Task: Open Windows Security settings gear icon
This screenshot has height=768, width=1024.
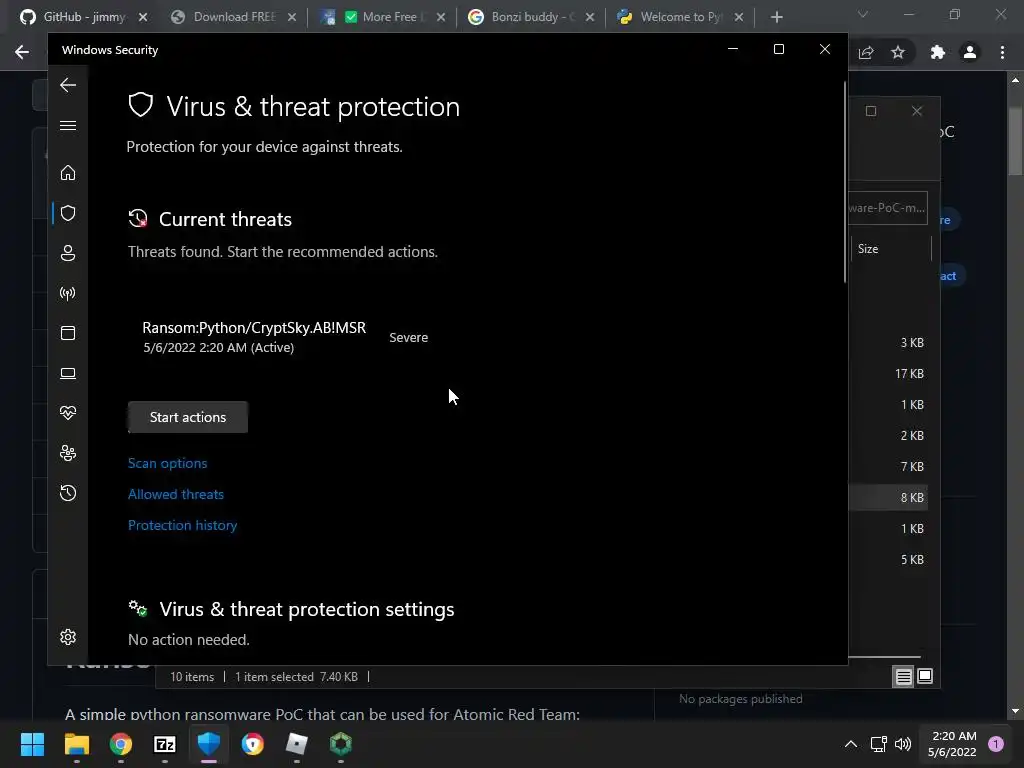Action: (68, 637)
